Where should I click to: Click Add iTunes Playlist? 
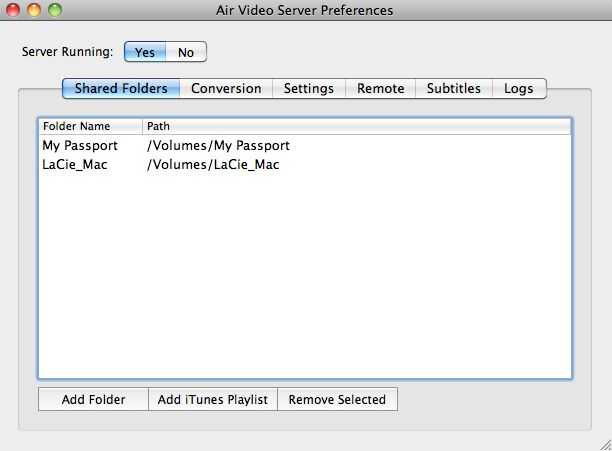(x=213, y=399)
